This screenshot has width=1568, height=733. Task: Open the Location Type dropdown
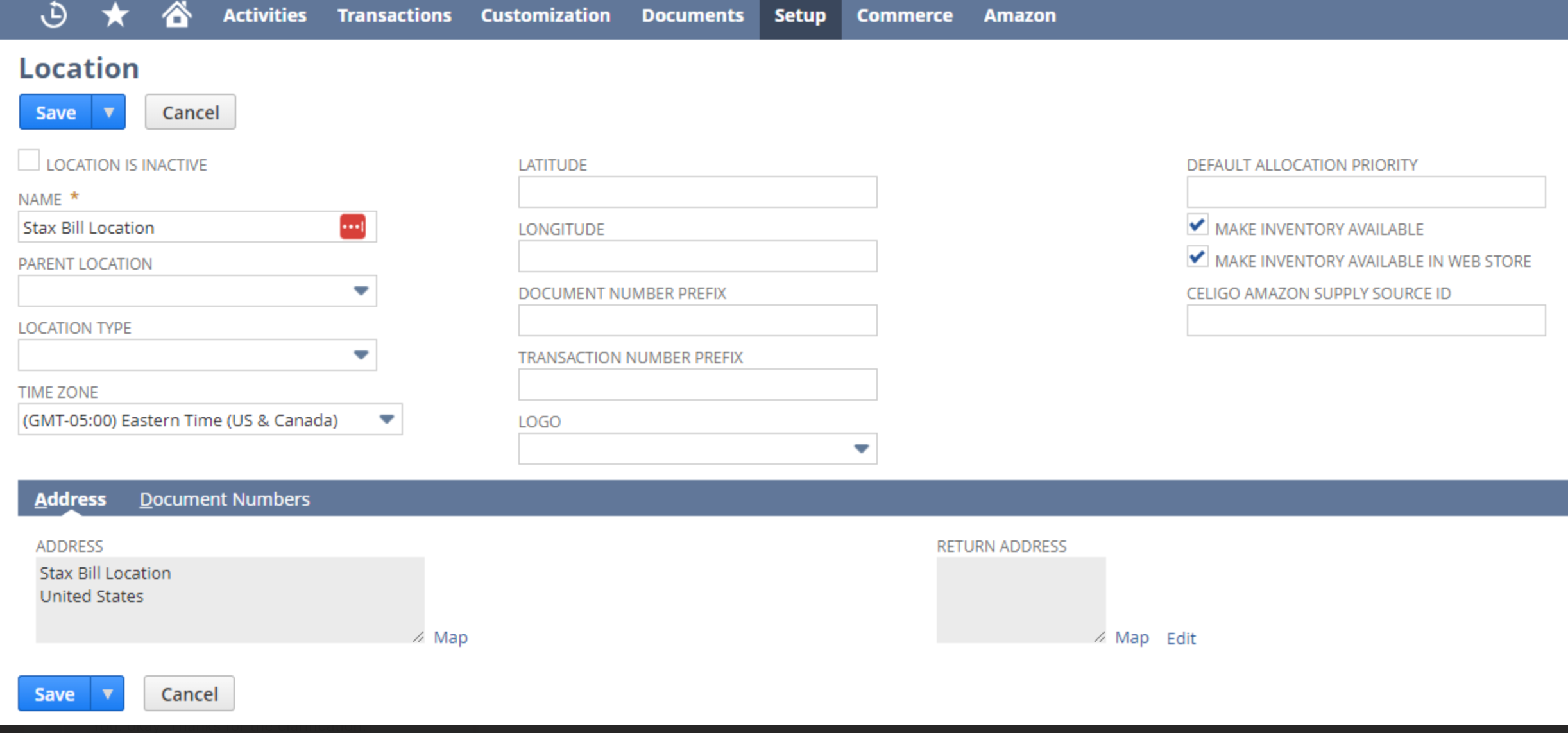[x=198, y=355]
